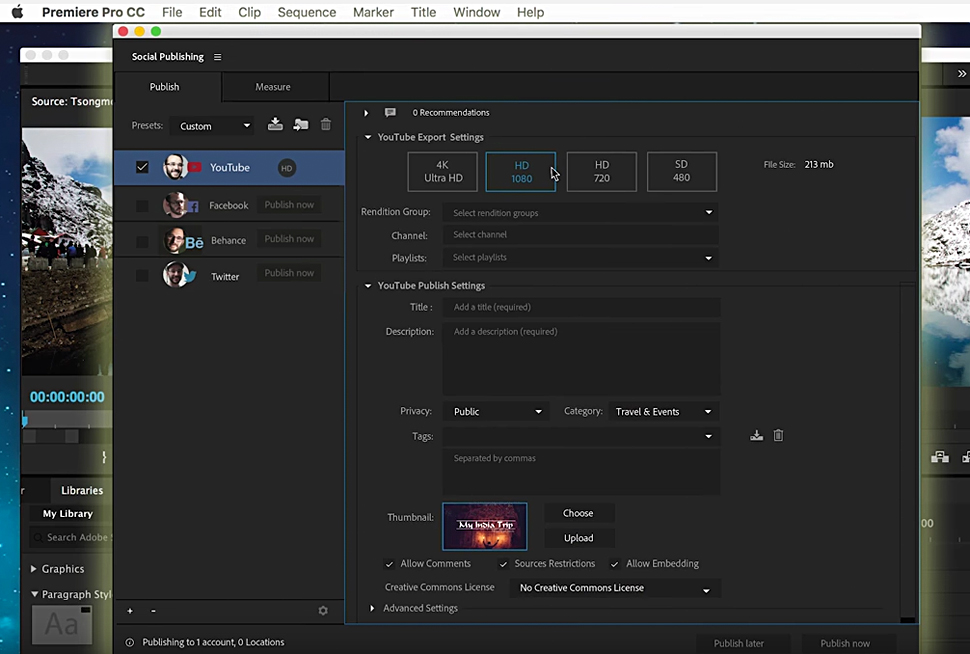Image resolution: width=970 pixels, height=654 pixels.
Task: Click the Upload thumbnail button
Action: tap(578, 538)
